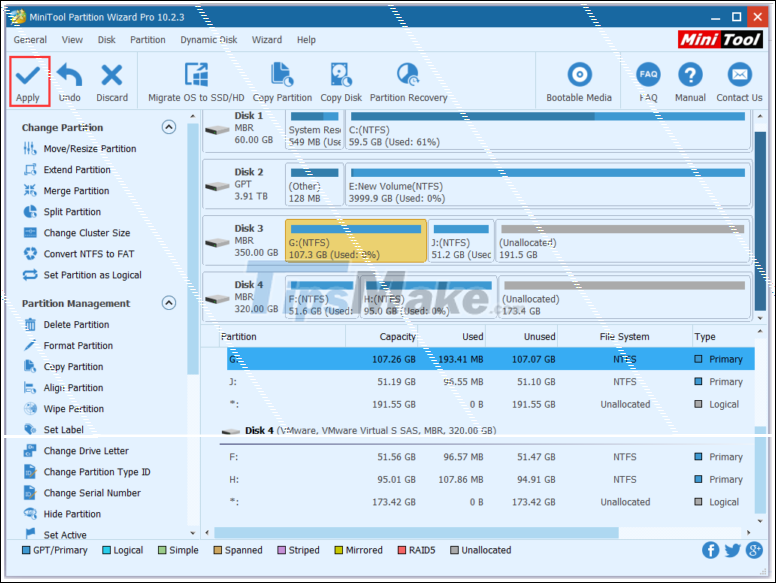Sort by the File System column header
Image resolution: width=776 pixels, height=583 pixels.
point(625,337)
